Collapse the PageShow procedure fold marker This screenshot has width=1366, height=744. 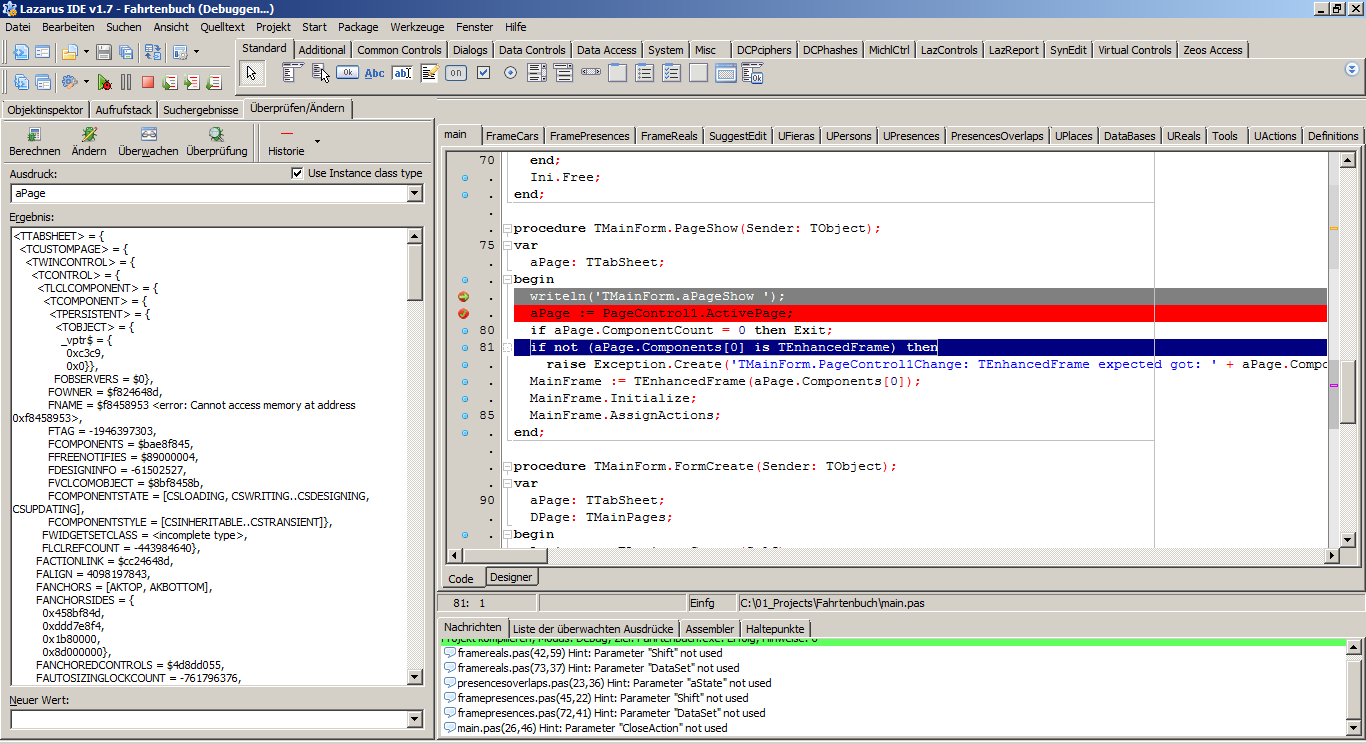point(507,229)
